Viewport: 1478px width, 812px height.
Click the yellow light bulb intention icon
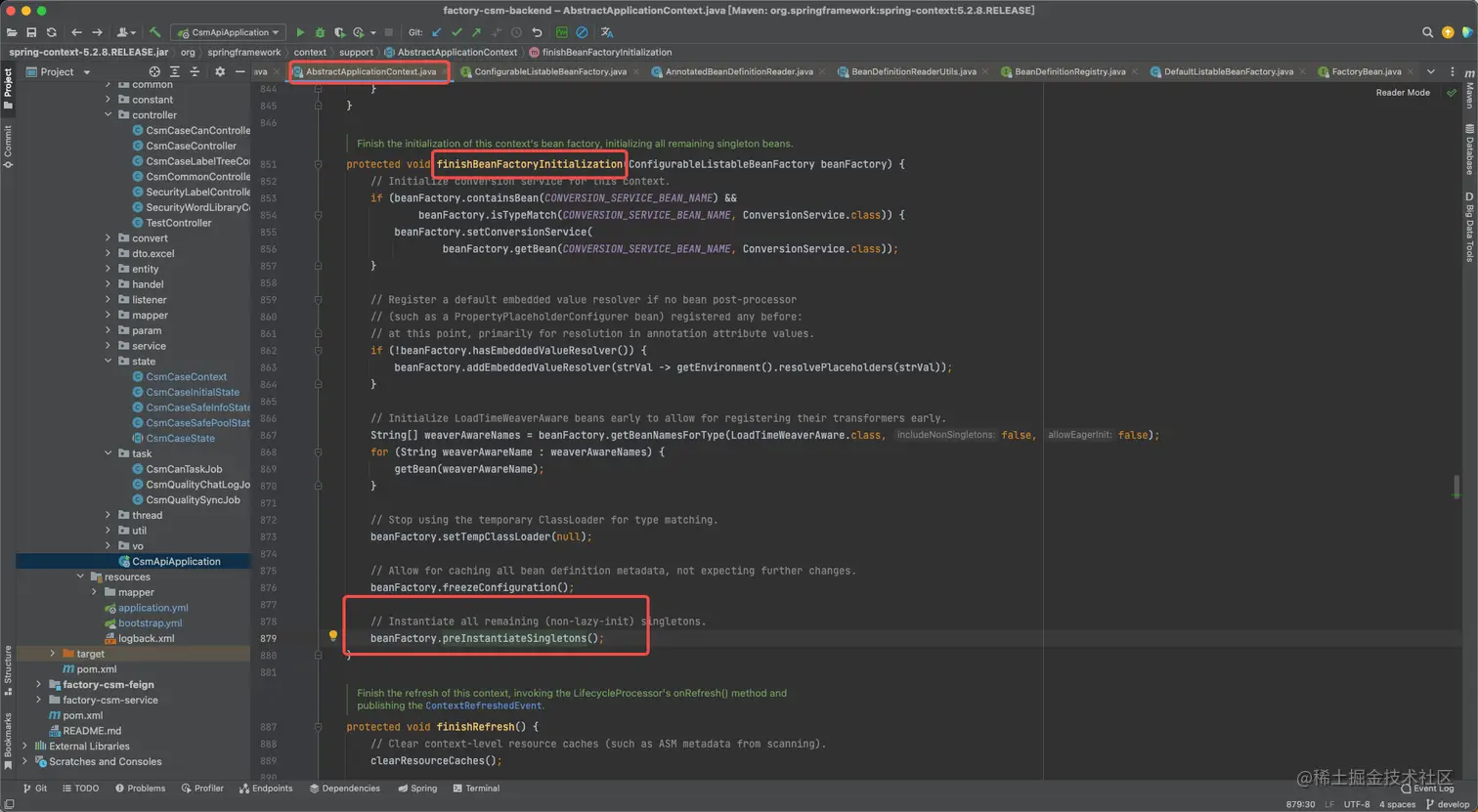point(332,636)
